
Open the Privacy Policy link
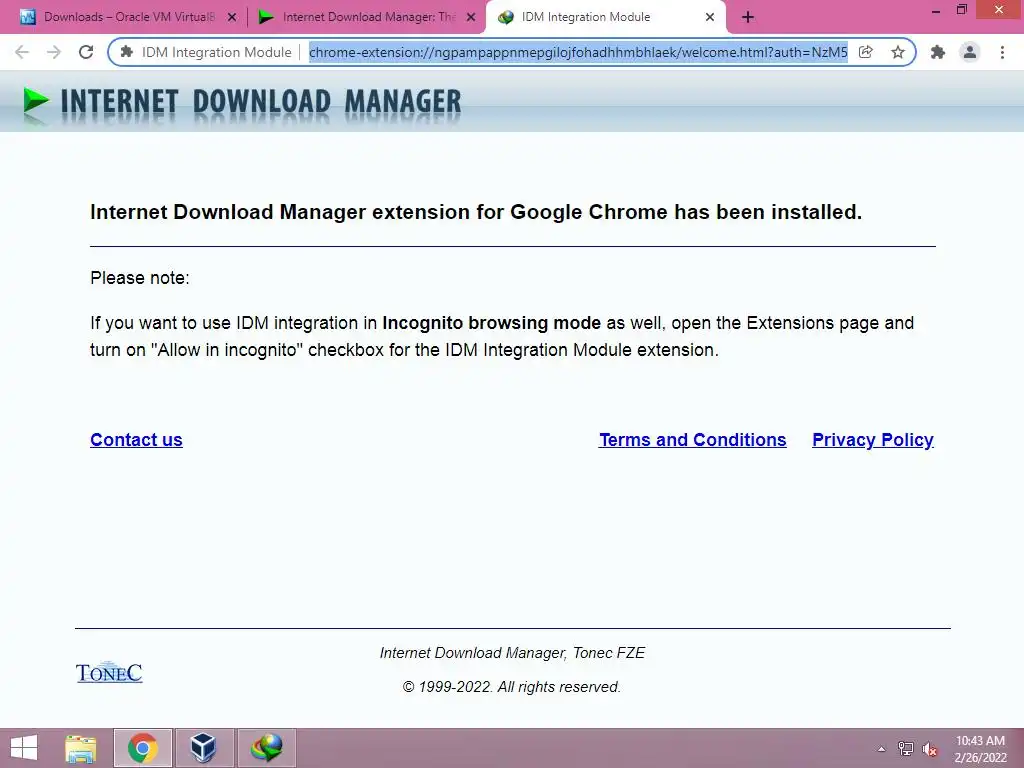coord(873,440)
